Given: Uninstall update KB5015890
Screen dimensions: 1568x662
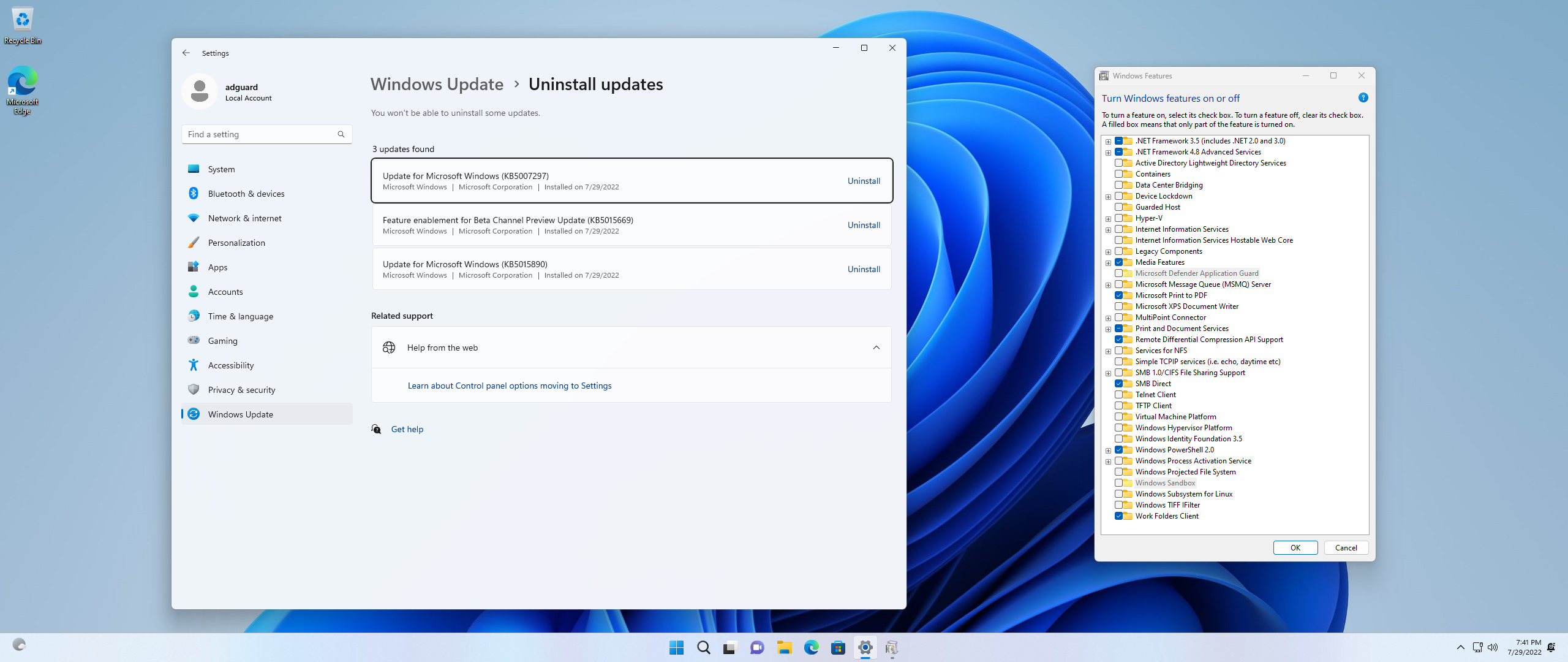Looking at the screenshot, I should [864, 269].
